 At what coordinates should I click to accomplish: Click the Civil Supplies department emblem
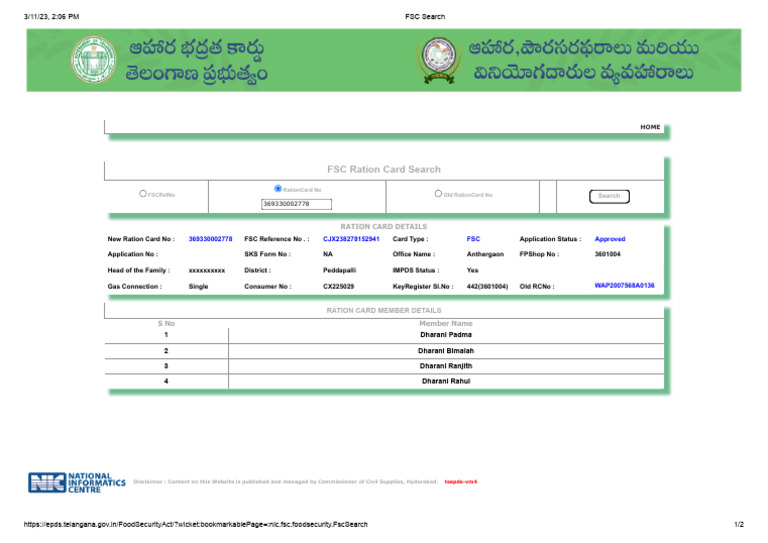(439, 60)
